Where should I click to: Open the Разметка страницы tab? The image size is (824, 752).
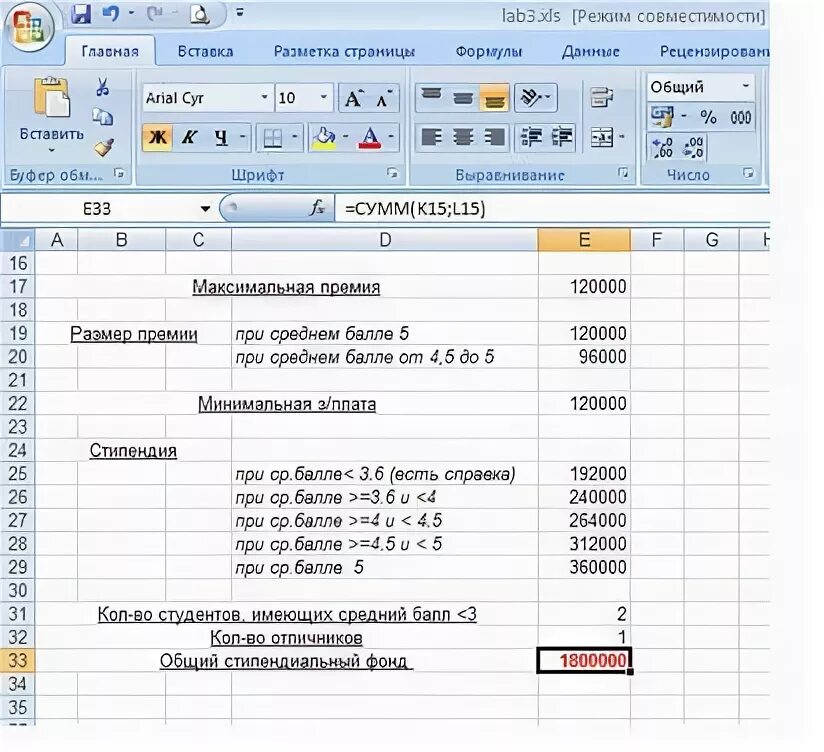(x=344, y=51)
